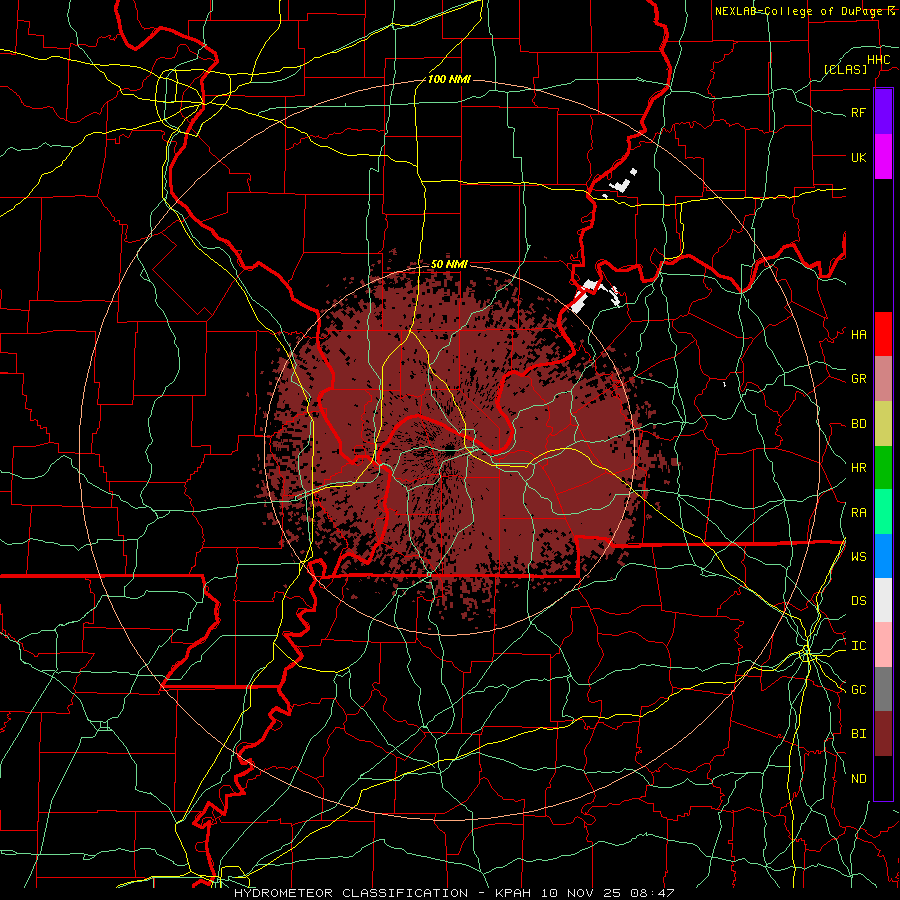
Task: Click the magenta UK color swatch
Action: pos(883,157)
